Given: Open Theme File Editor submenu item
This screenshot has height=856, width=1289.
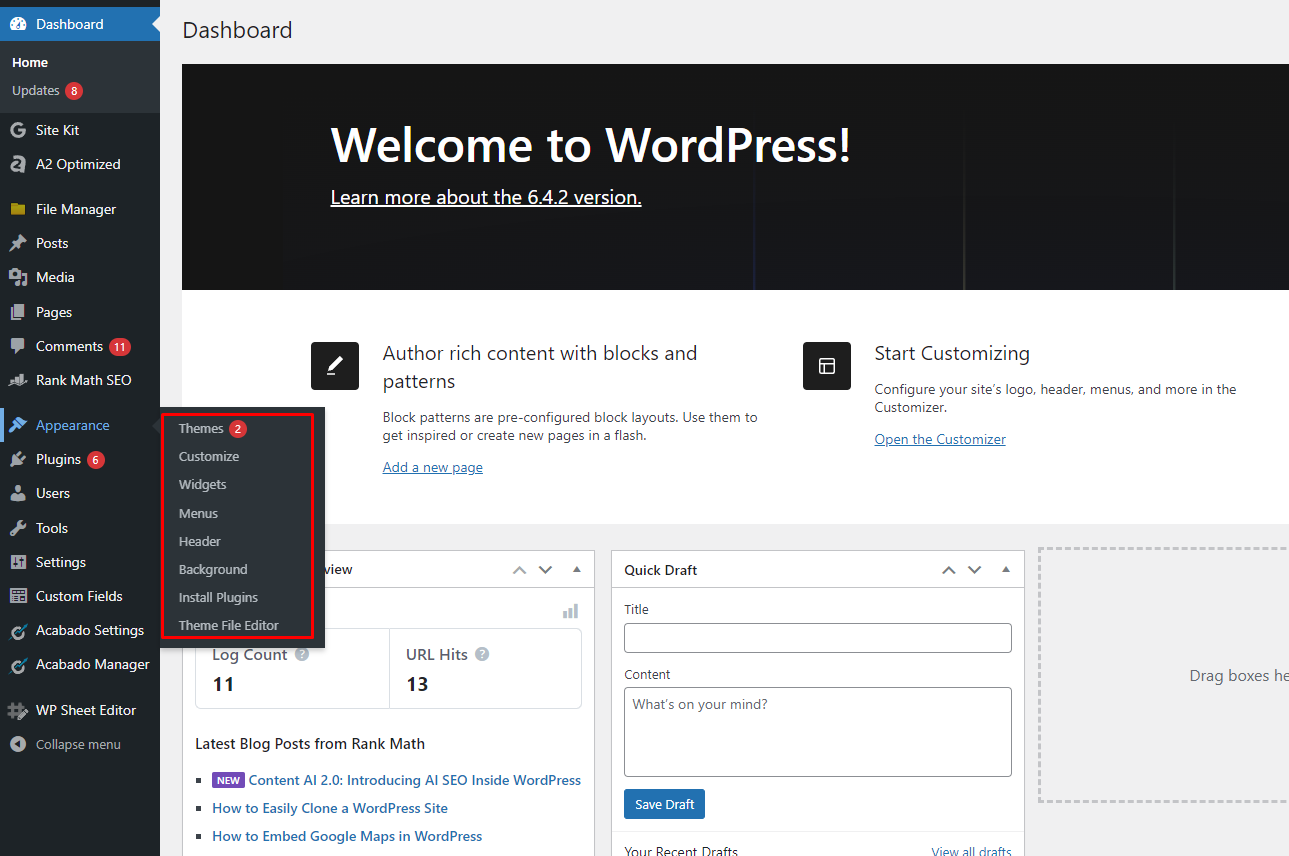Looking at the screenshot, I should tap(229, 625).
